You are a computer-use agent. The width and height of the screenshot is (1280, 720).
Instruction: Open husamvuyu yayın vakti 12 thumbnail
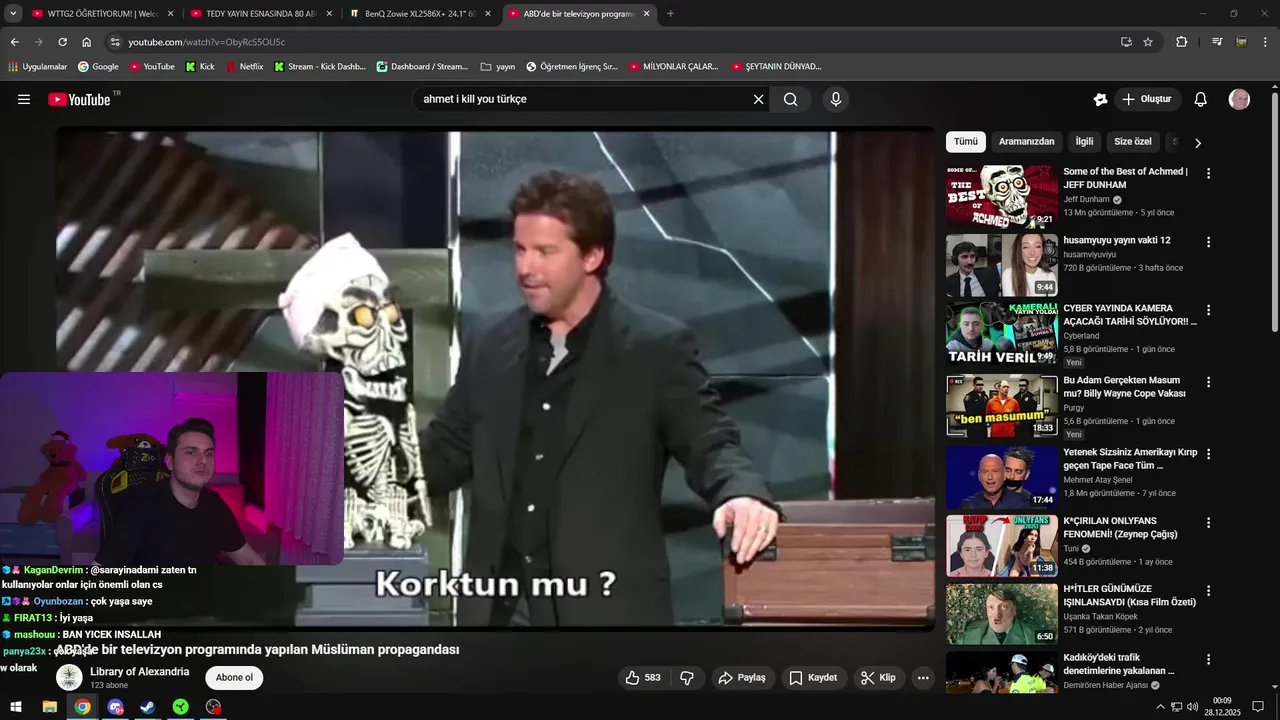click(1002, 265)
